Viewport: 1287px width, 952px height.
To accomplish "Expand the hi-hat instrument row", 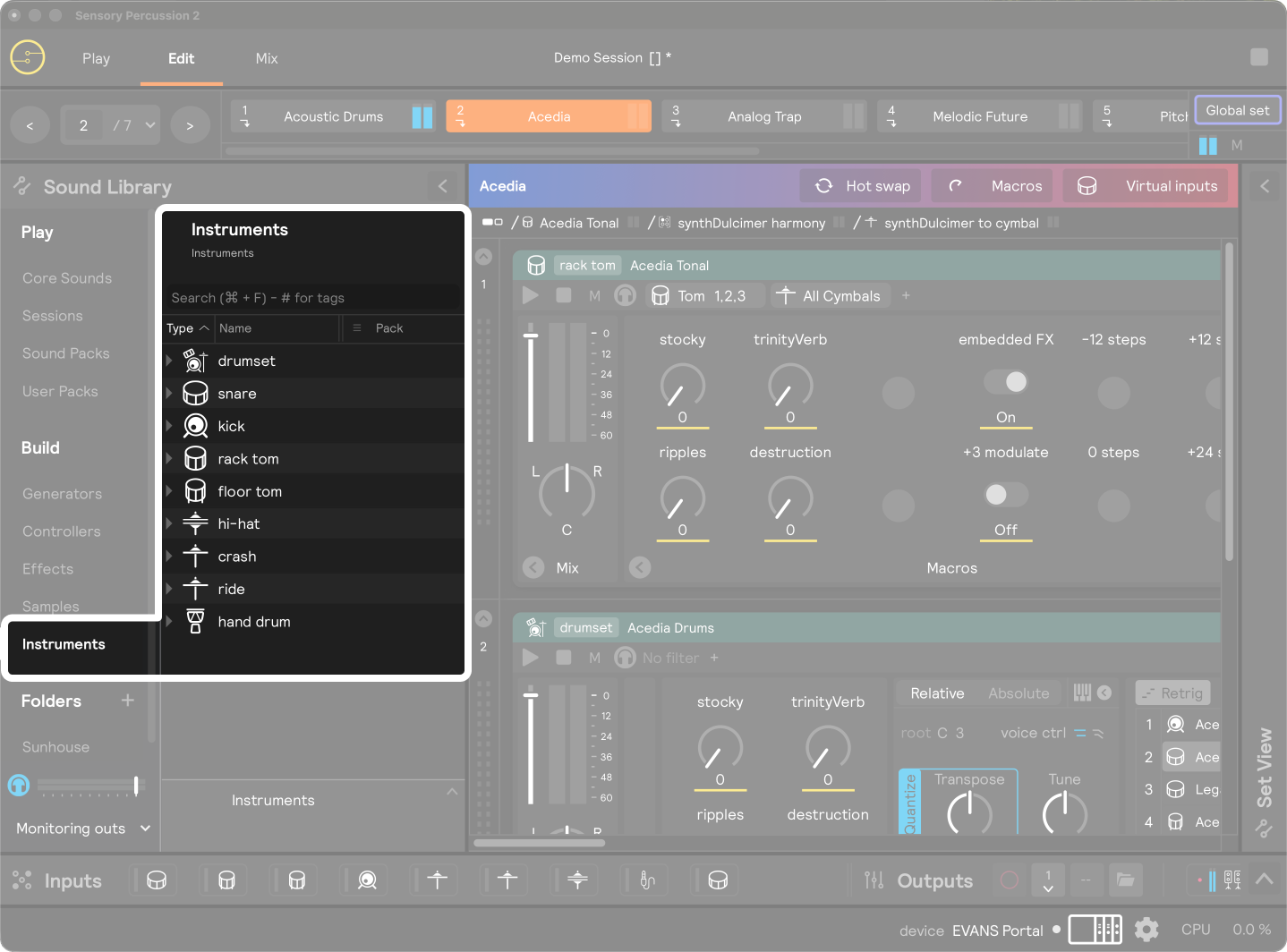I will pyautogui.click(x=169, y=523).
